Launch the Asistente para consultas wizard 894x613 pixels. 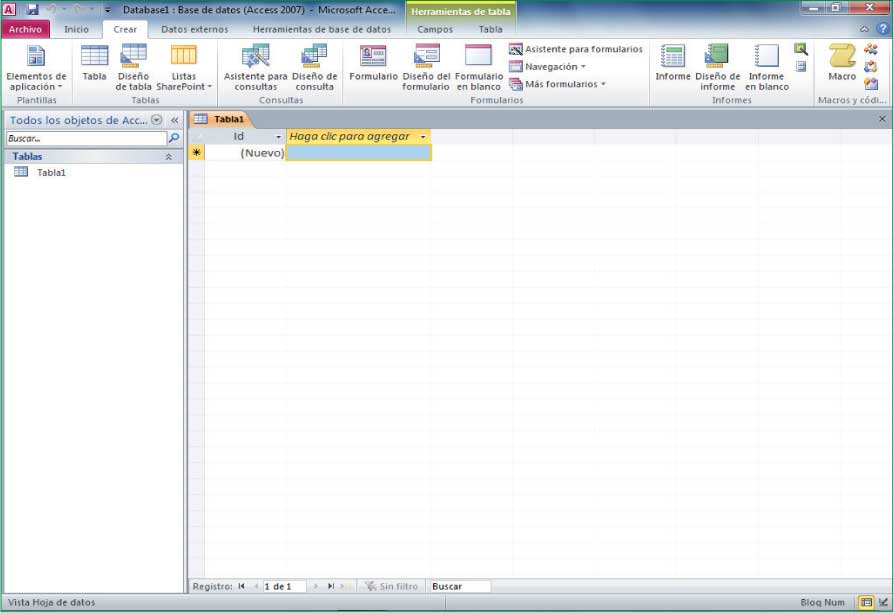(255, 68)
